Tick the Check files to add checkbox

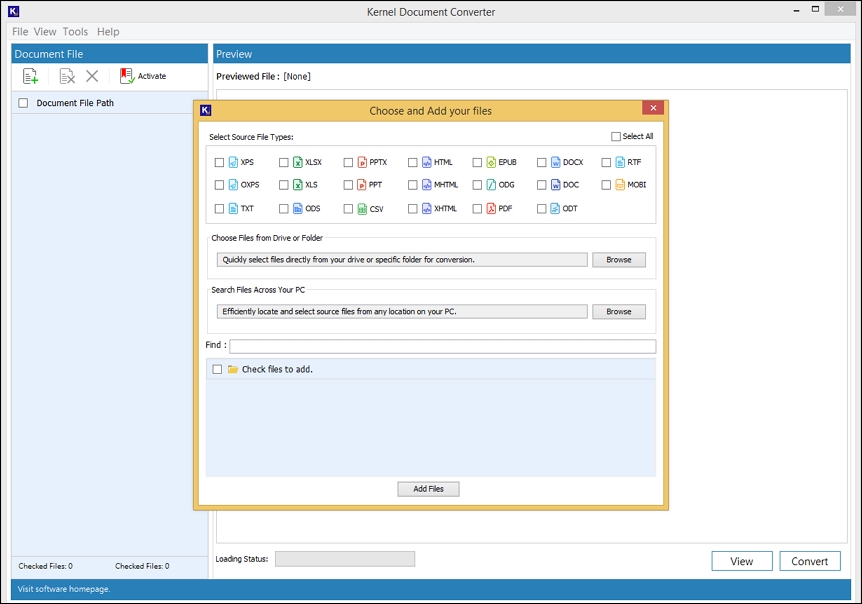[x=217, y=369]
